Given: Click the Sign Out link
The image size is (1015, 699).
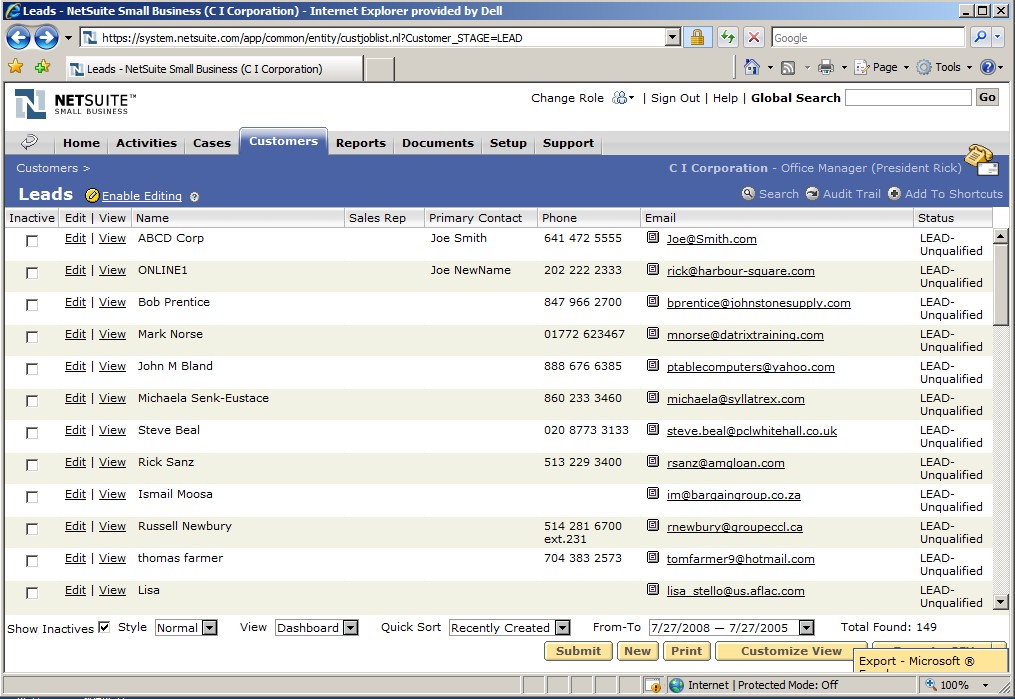Looking at the screenshot, I should click(x=675, y=98).
